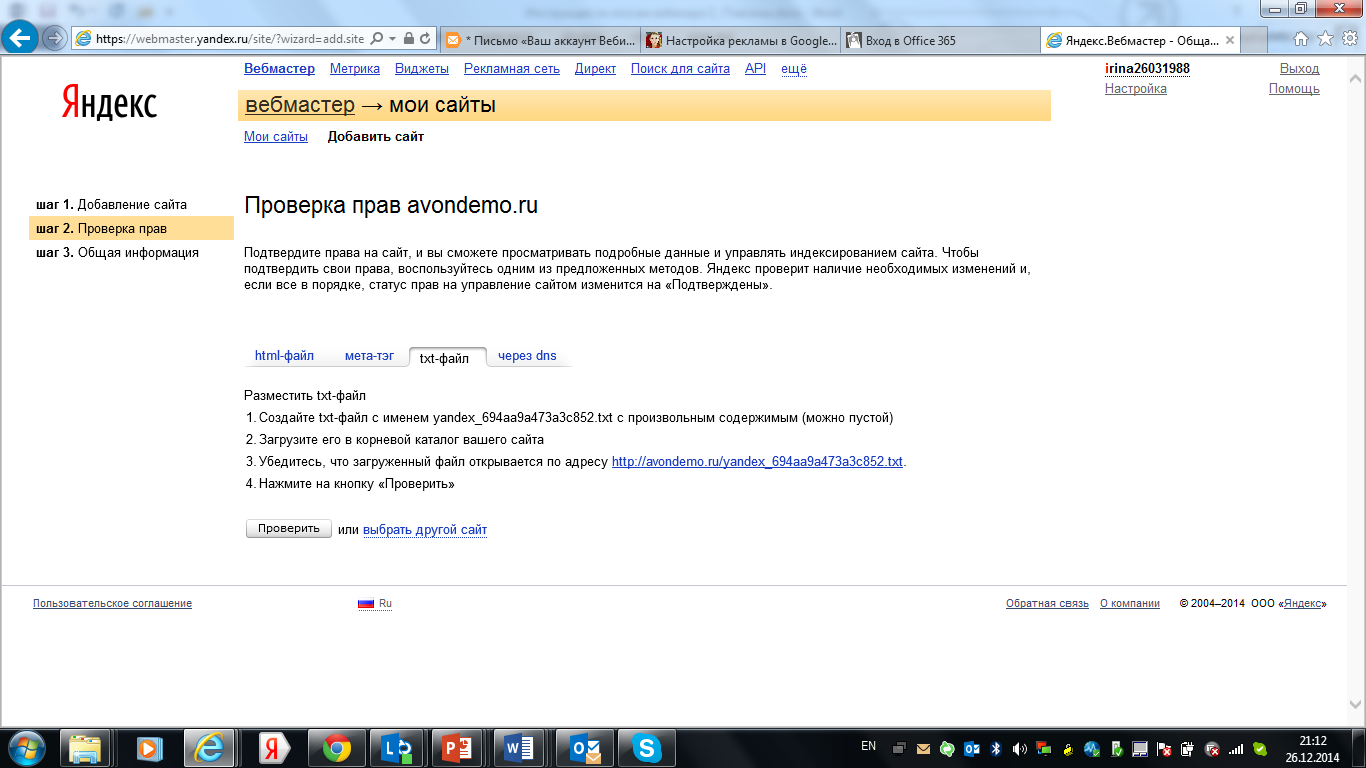Open Skype from taskbar
This screenshot has width=1366, height=768.
647,748
